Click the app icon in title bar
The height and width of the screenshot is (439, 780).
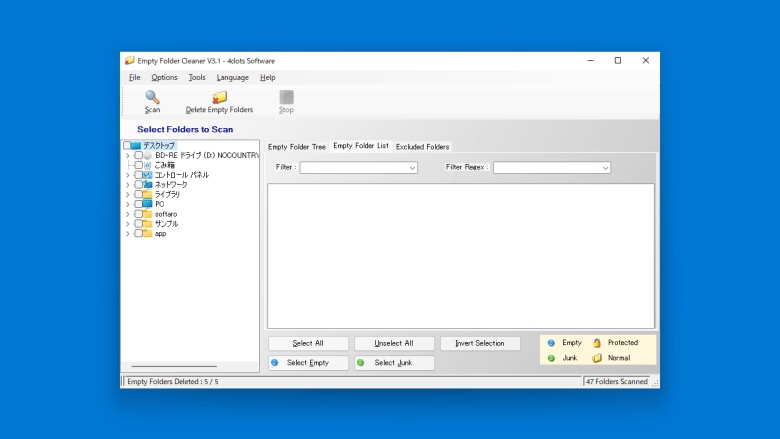coord(130,61)
